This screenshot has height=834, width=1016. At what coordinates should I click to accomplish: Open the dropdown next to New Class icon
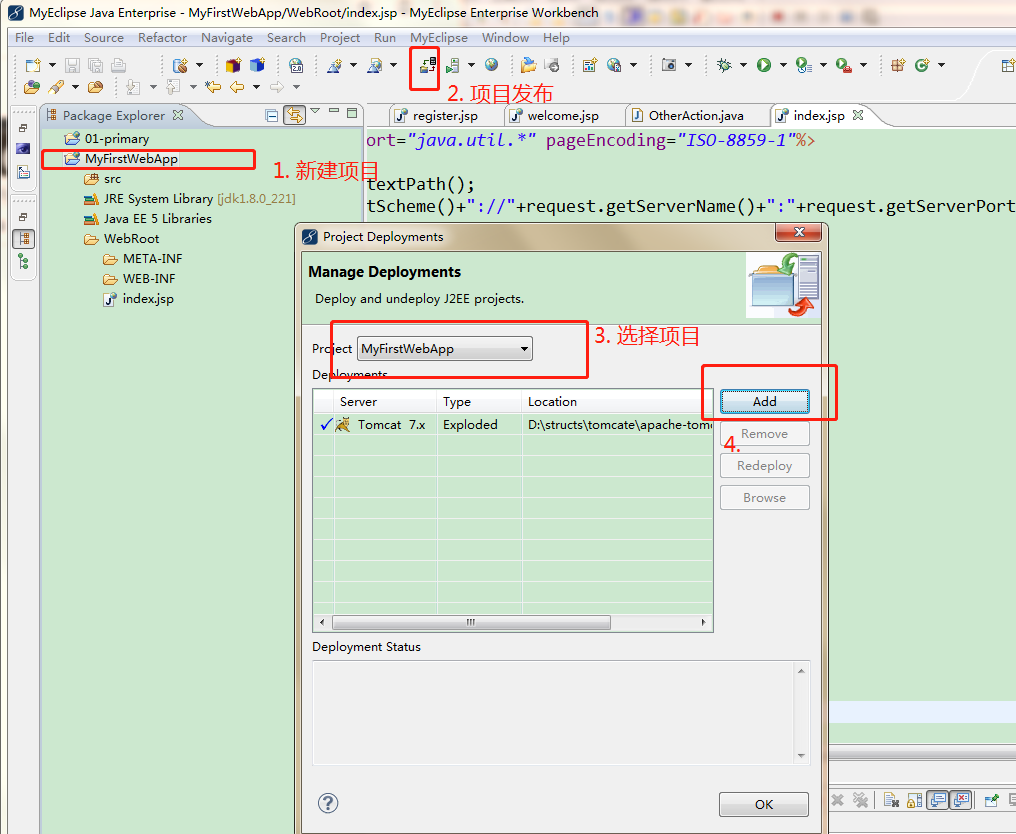941,65
